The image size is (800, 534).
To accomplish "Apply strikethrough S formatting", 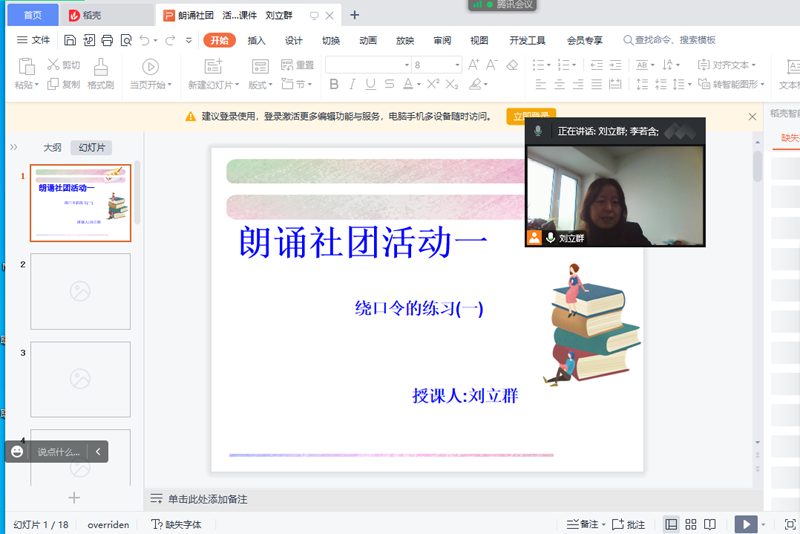I will pyautogui.click(x=389, y=84).
